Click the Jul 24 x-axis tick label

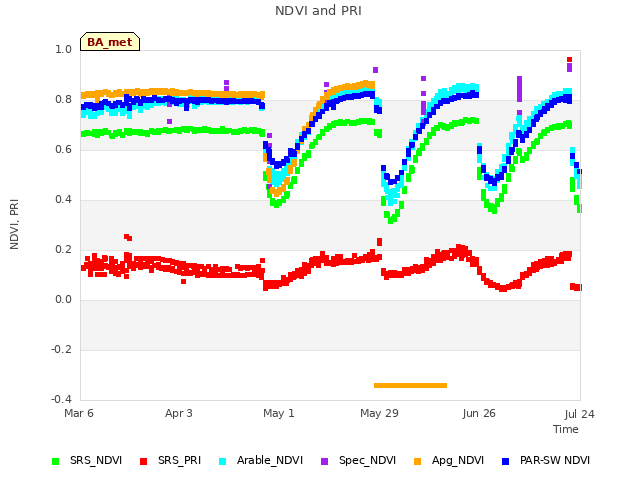point(580,414)
